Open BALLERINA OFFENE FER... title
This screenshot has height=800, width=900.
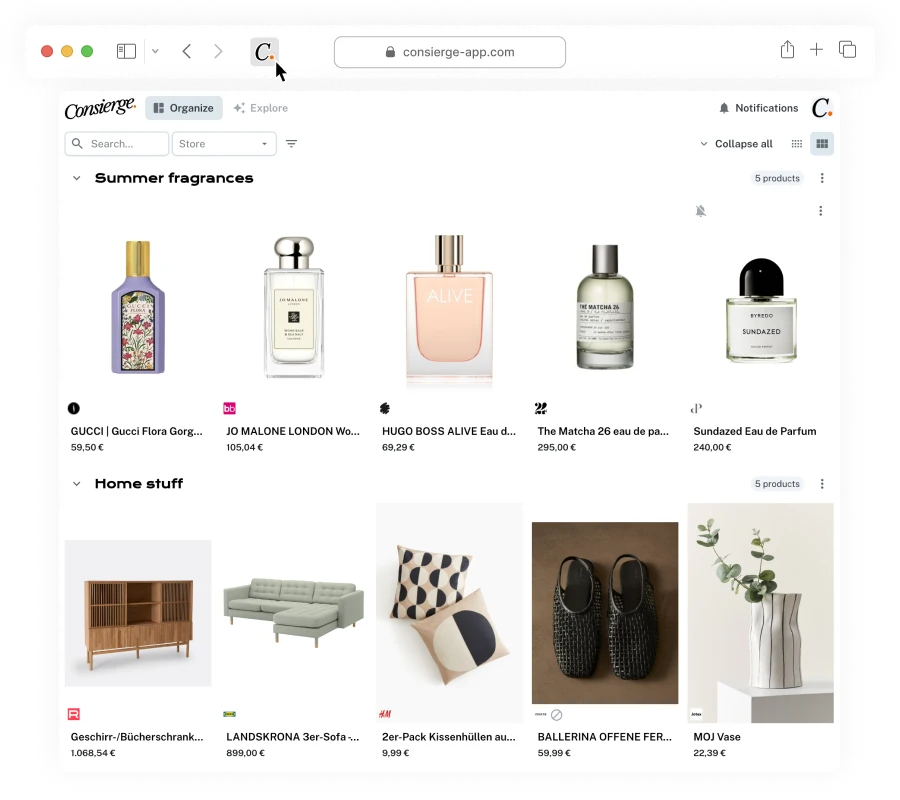point(604,737)
